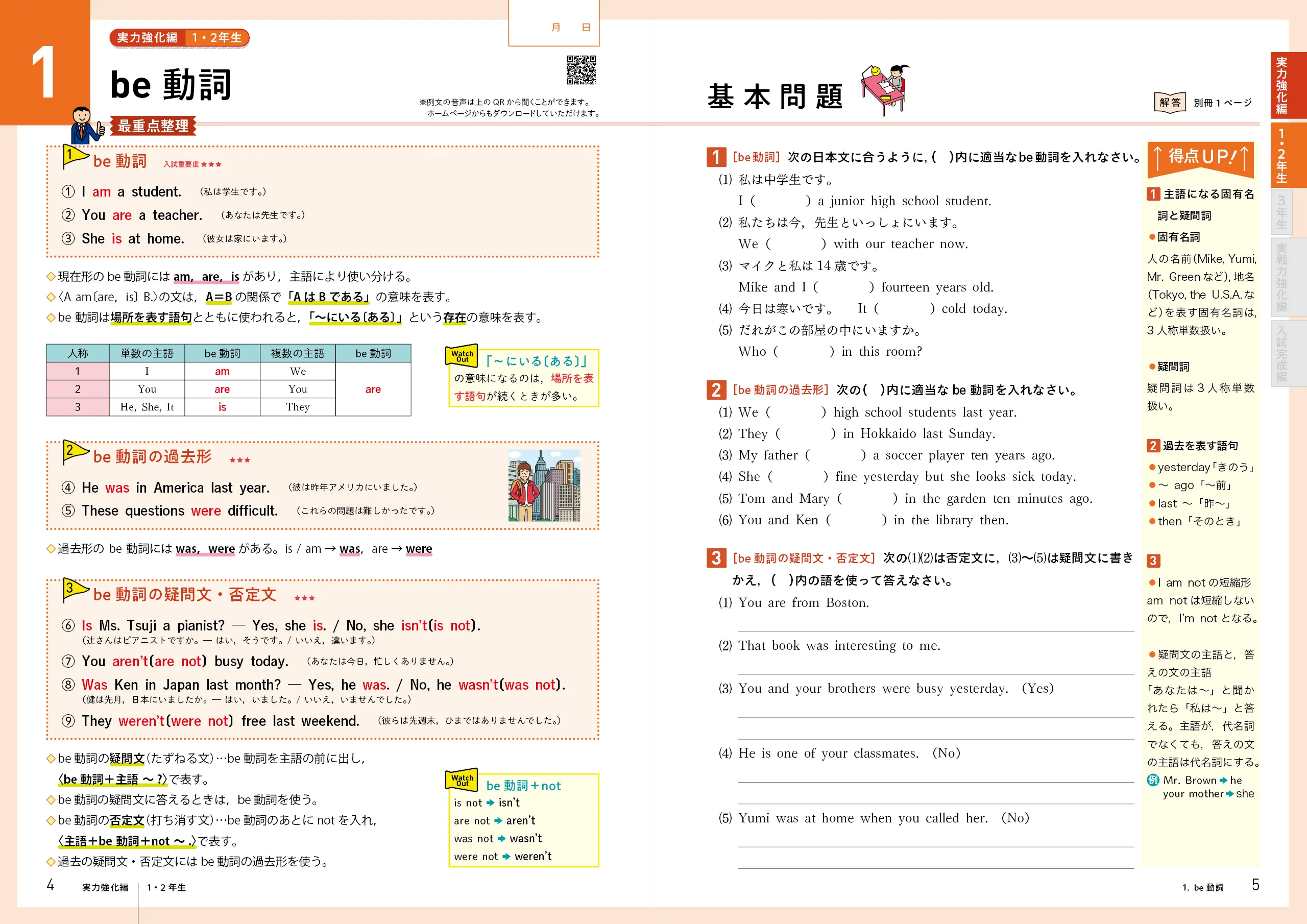Click the blank in 'They ( ) in Hokkaido last Sunday'
The width and height of the screenshot is (1307, 924).
(x=805, y=434)
